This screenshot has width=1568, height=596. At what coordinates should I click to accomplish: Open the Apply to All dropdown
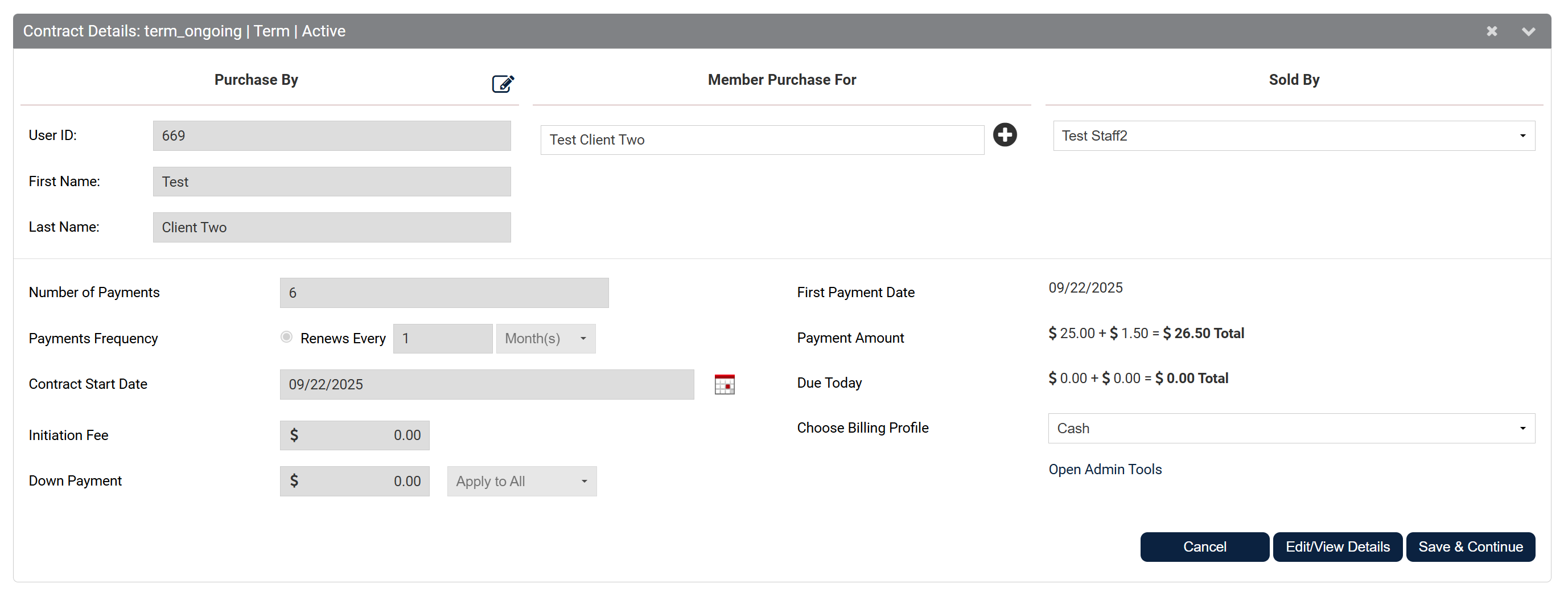(521, 482)
